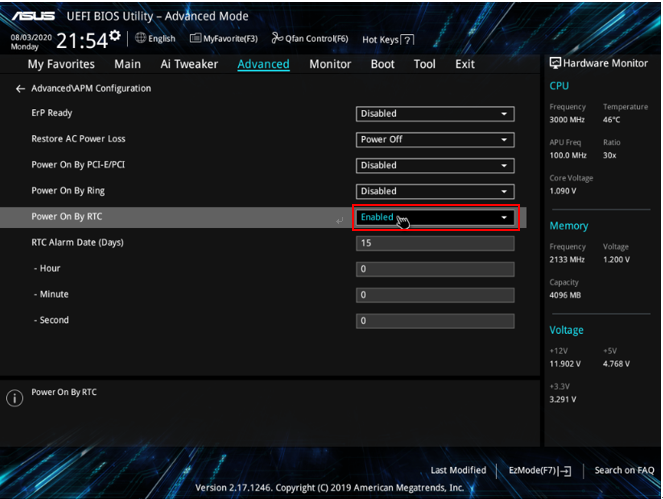The image size is (663, 499).
Task: Click the EzMode exit arrow icon
Action: coord(565,471)
